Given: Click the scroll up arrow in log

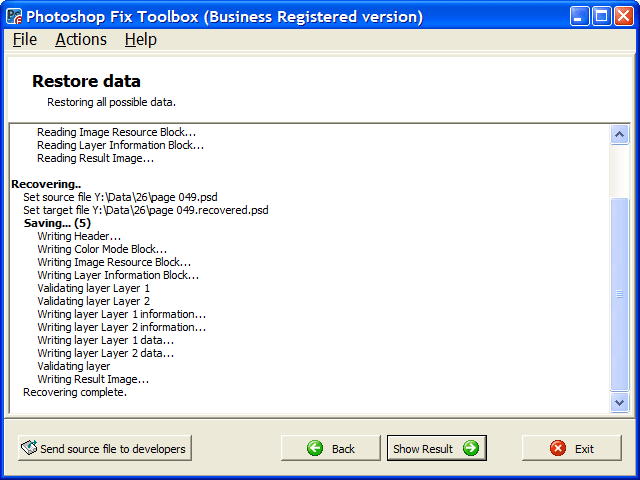Looking at the screenshot, I should [619, 134].
